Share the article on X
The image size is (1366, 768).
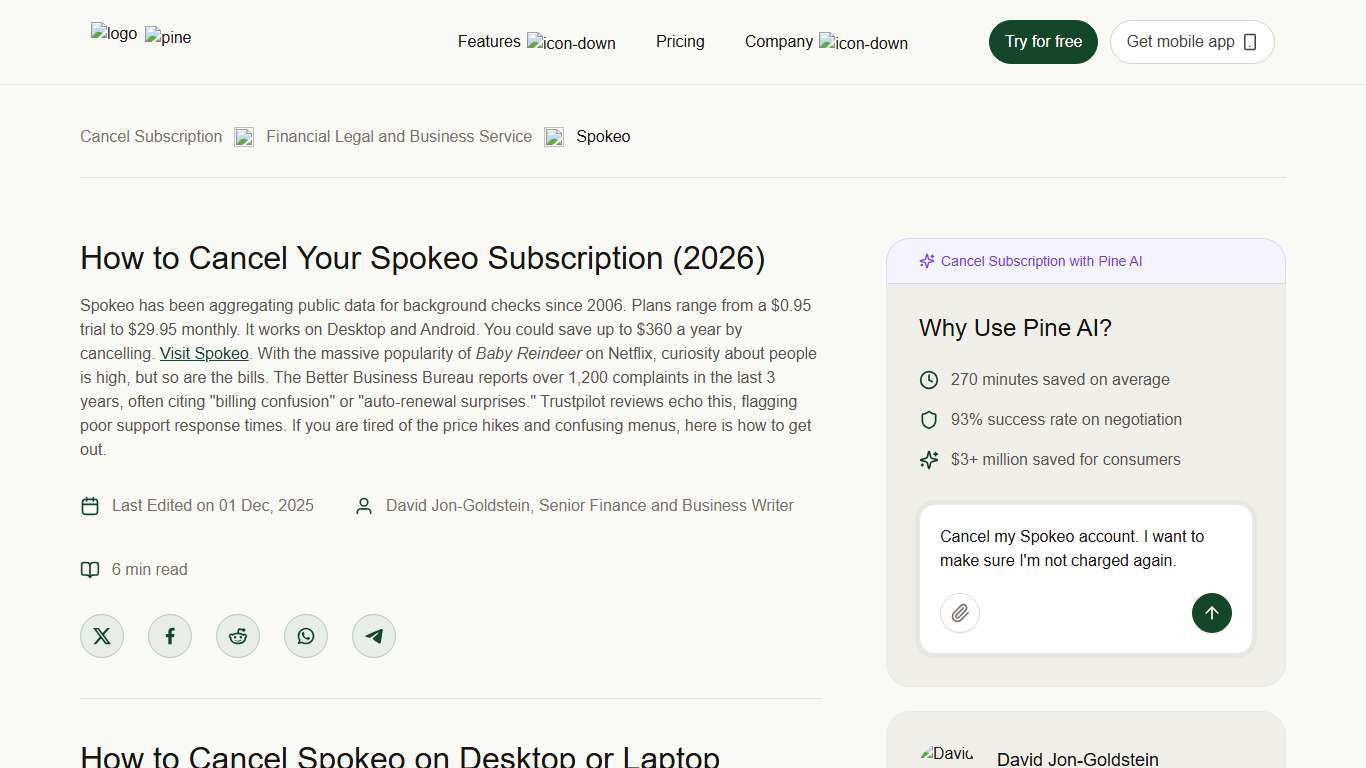pyautogui.click(x=102, y=635)
